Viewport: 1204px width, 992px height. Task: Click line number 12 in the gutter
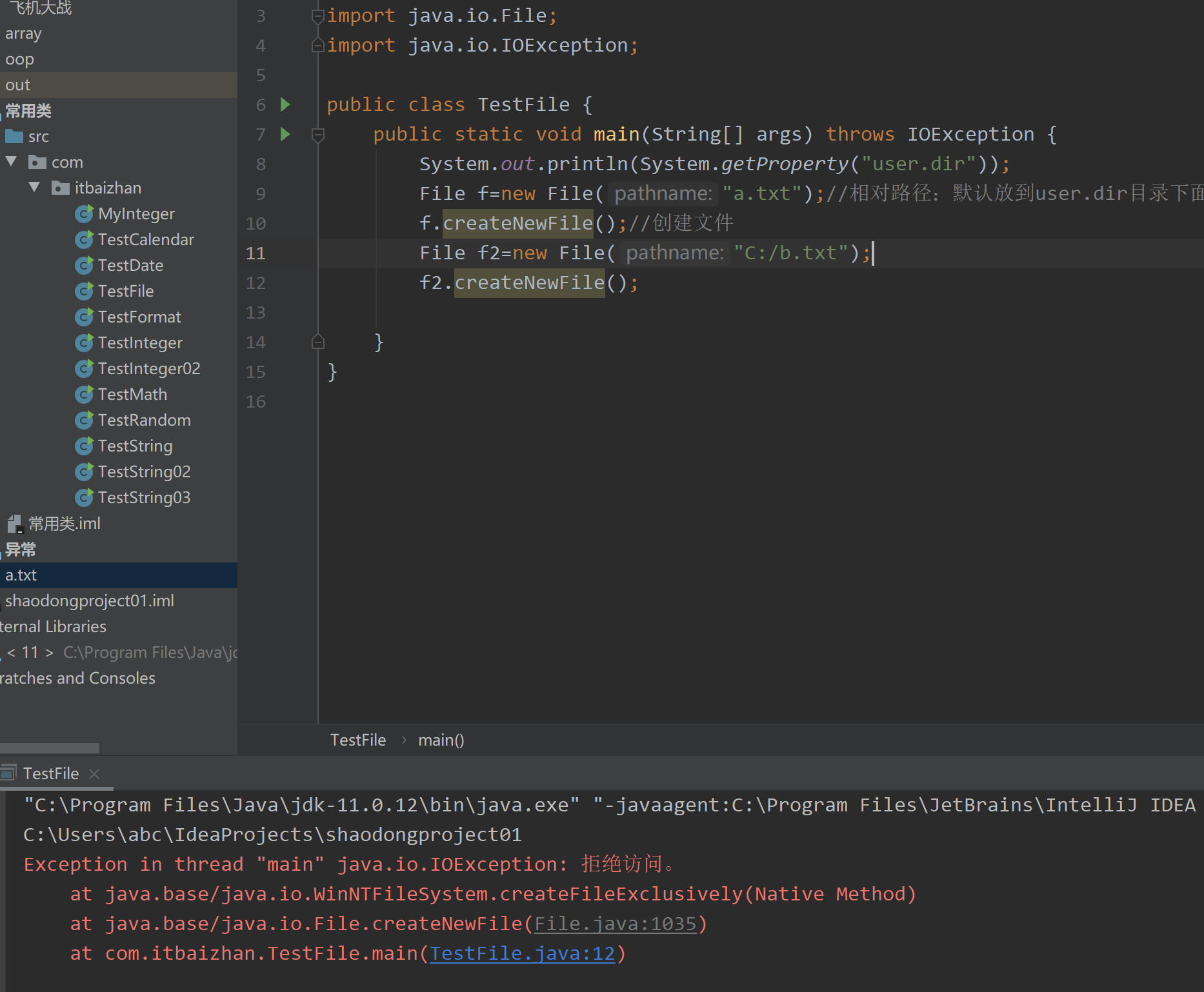coord(256,283)
